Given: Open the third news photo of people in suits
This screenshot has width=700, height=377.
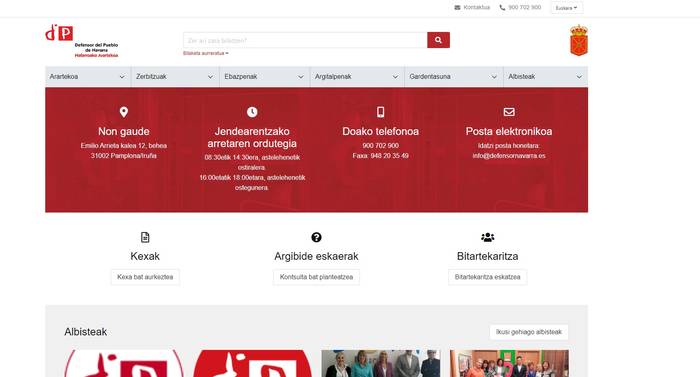Looking at the screenshot, I should pyautogui.click(x=381, y=363).
